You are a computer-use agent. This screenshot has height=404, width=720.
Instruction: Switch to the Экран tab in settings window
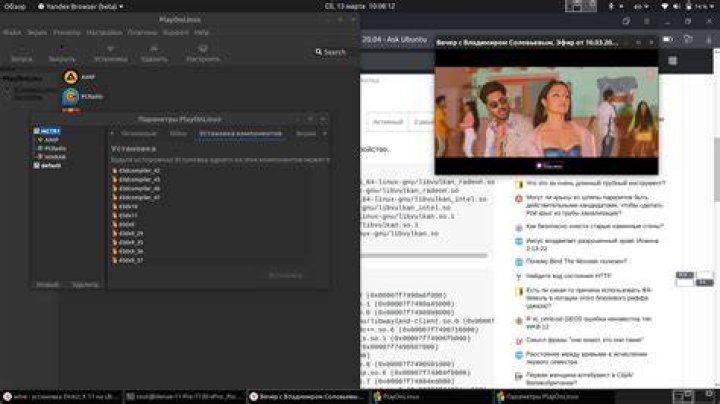click(x=306, y=134)
